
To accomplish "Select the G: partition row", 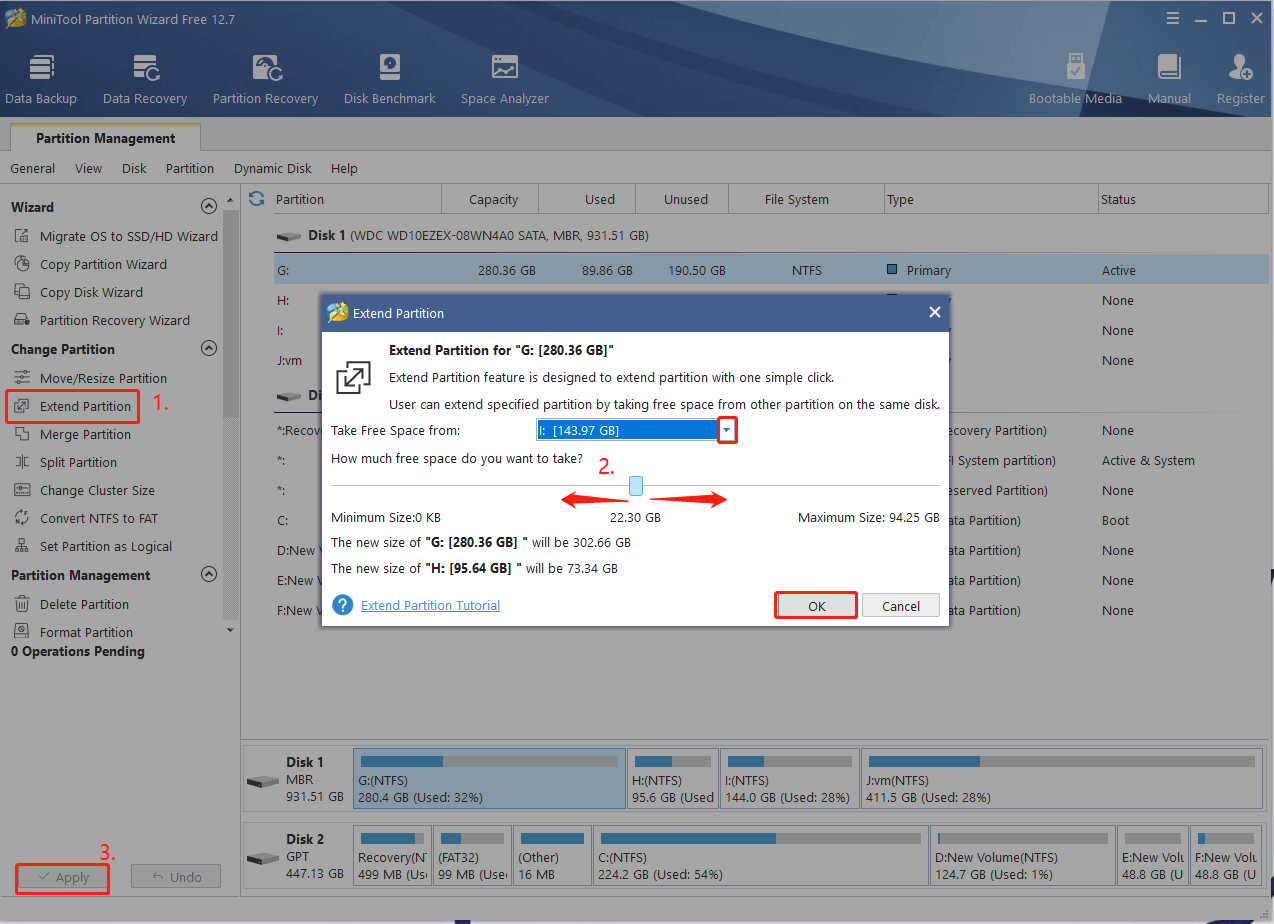I will 770,270.
